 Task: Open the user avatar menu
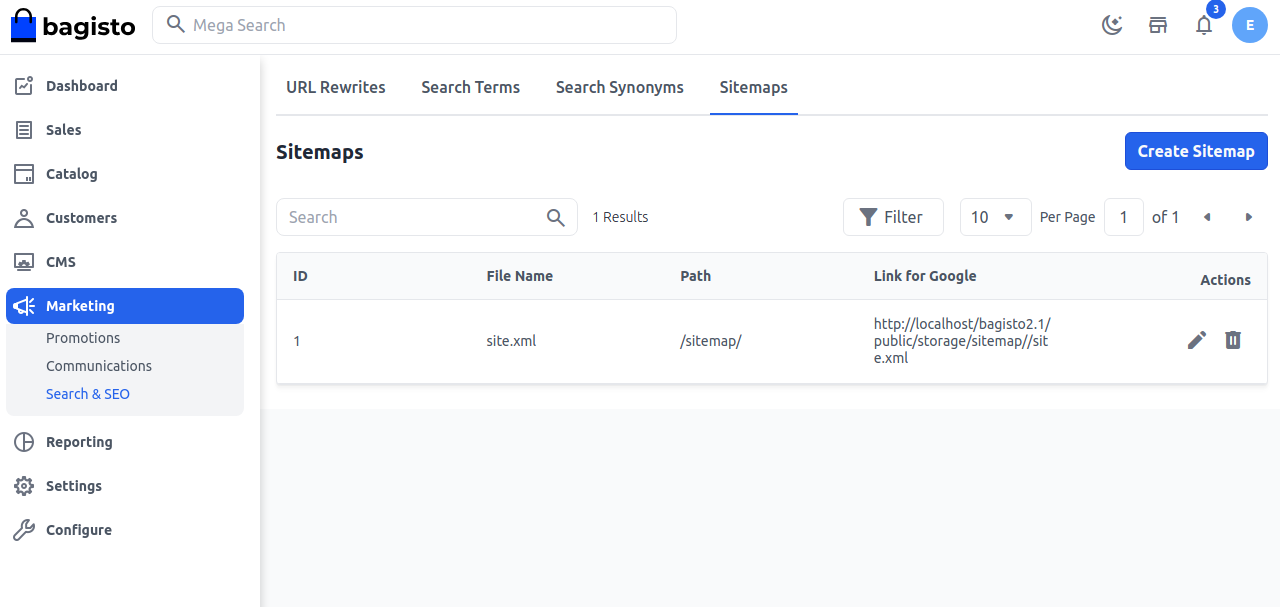pyautogui.click(x=1250, y=25)
